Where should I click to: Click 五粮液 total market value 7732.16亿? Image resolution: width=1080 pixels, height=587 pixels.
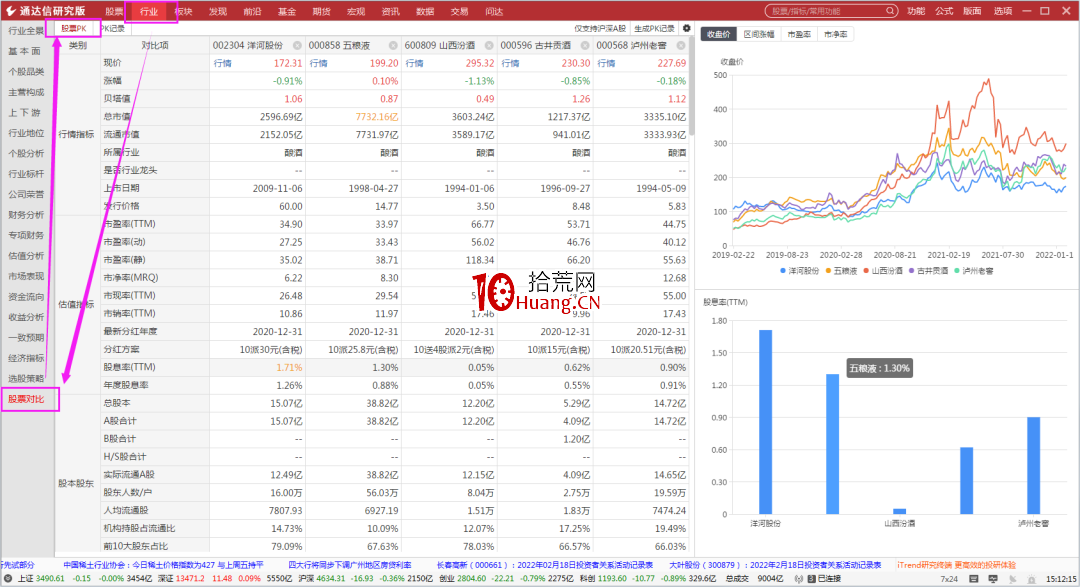click(x=377, y=117)
